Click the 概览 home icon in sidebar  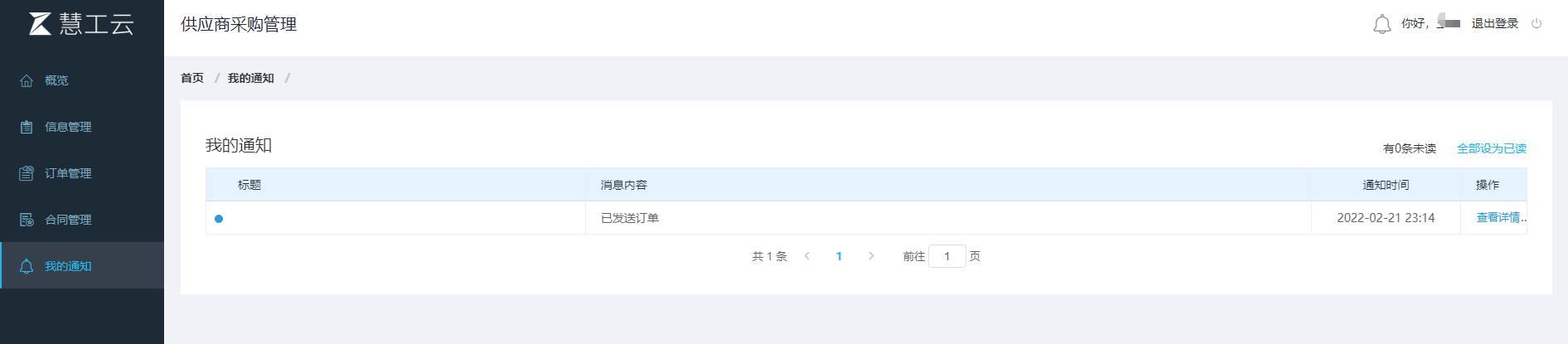(27, 80)
